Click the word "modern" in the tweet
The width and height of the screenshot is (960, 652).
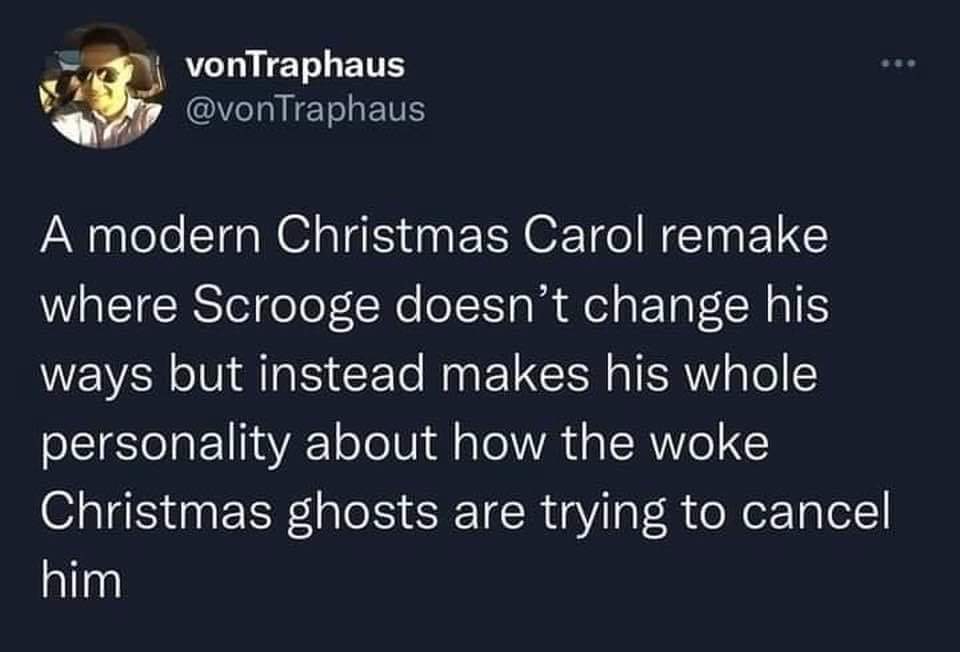[171, 241]
